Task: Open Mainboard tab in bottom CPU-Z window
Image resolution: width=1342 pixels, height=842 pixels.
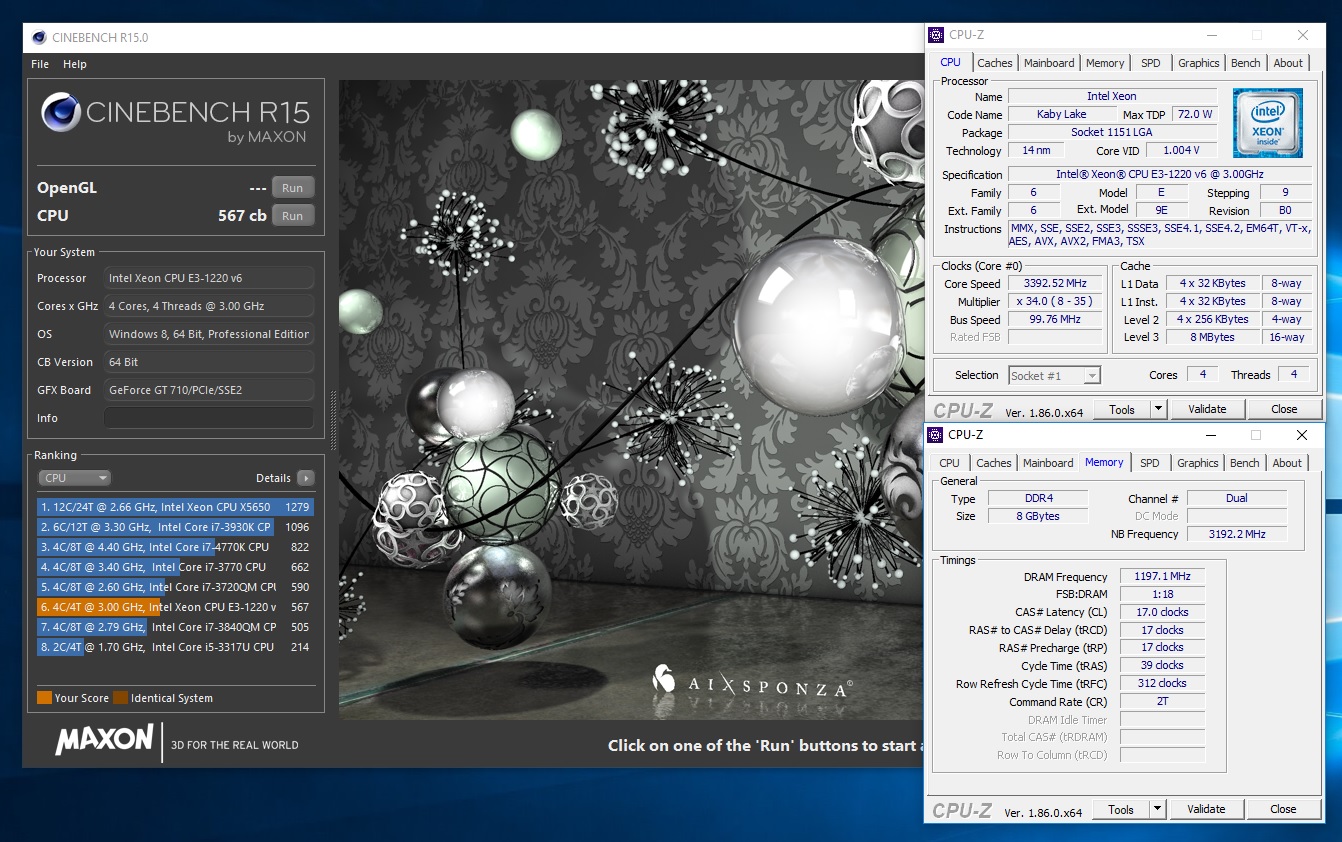Action: 1048,463
